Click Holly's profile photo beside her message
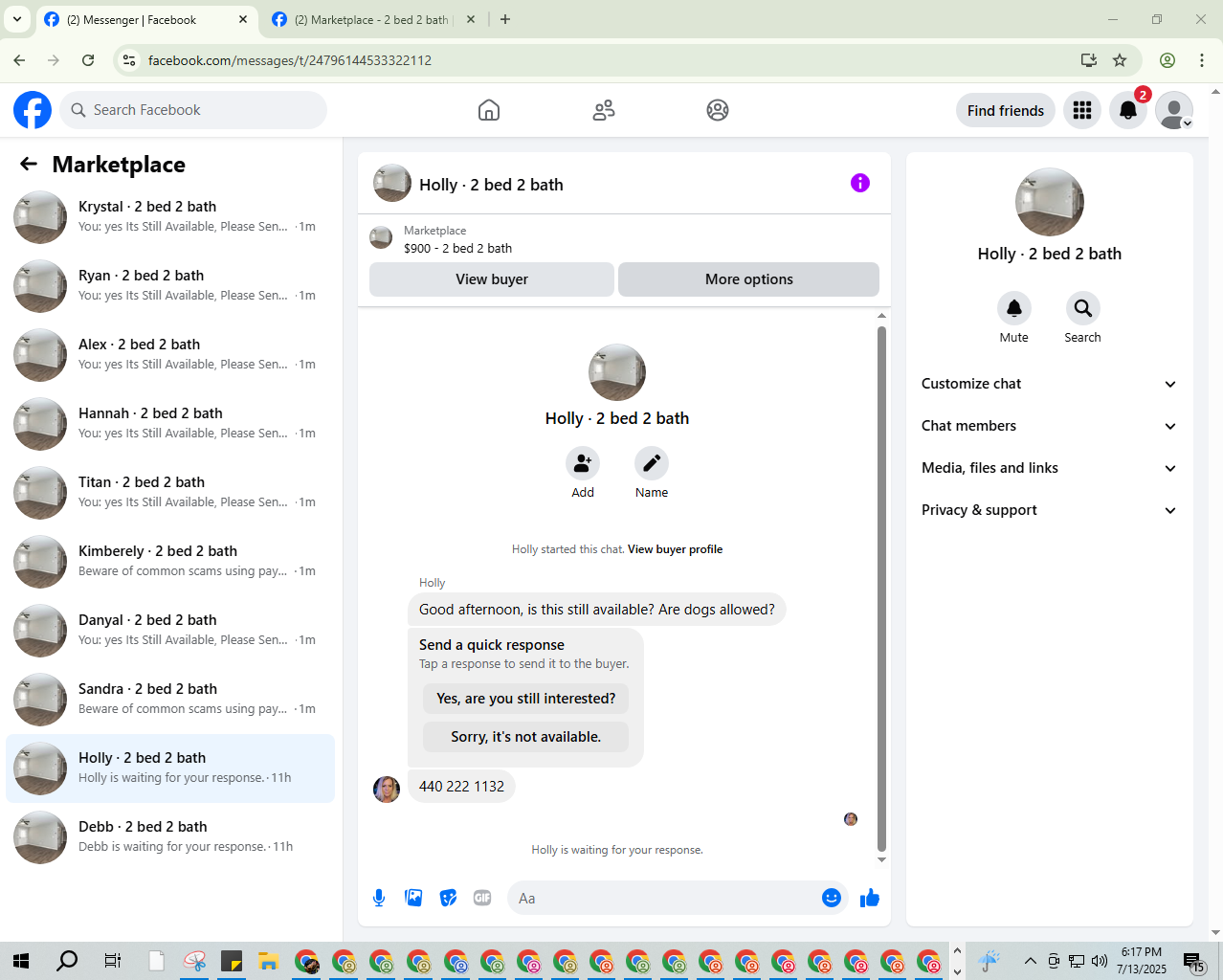The image size is (1223, 980). 387,790
